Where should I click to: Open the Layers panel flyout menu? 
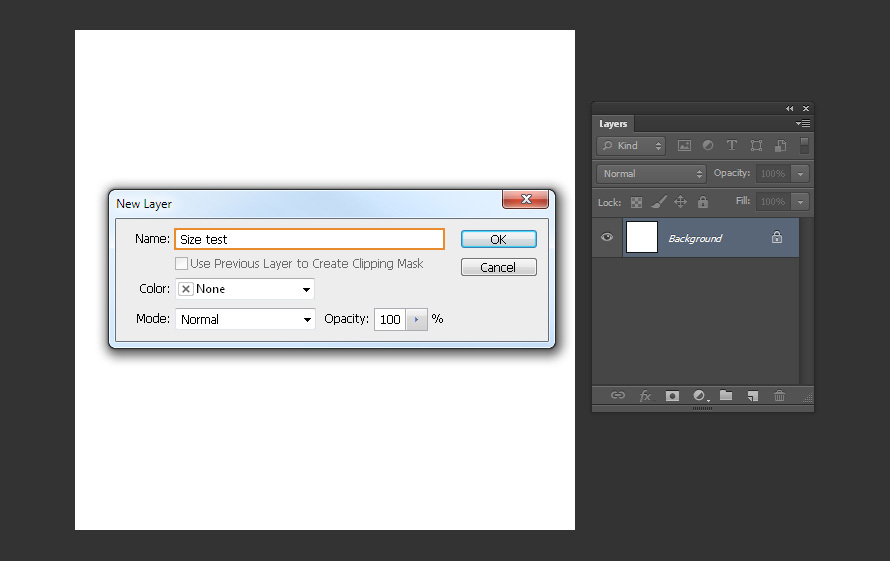(x=803, y=124)
